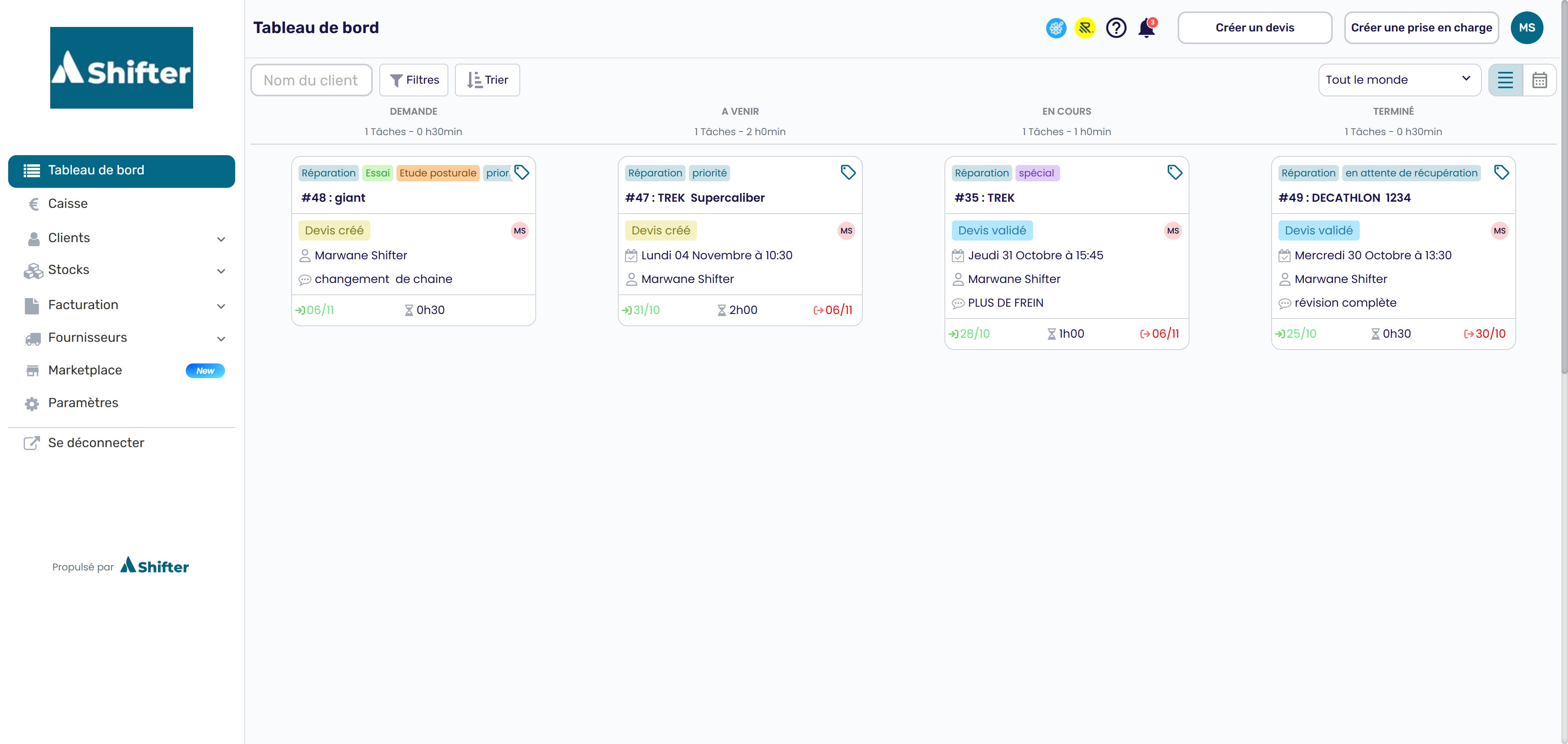1568x744 pixels.
Task: Open the help question mark icon
Action: 1116,28
